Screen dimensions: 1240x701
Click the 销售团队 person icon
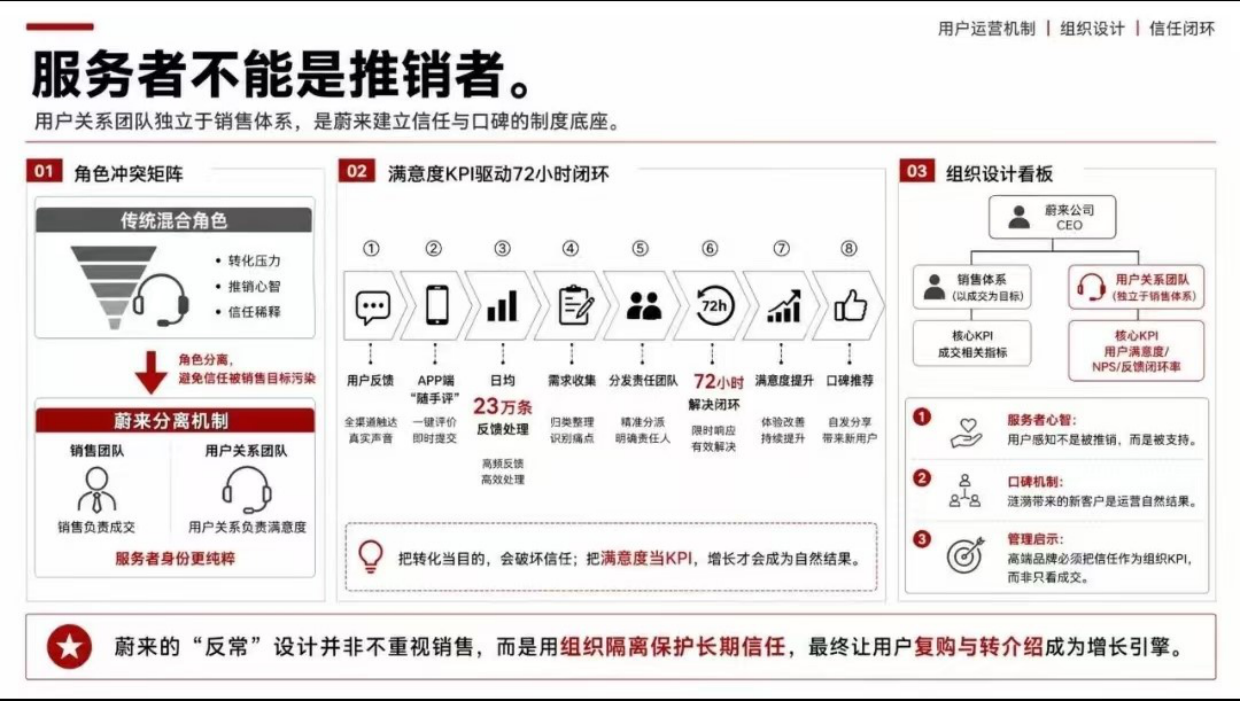click(96, 490)
